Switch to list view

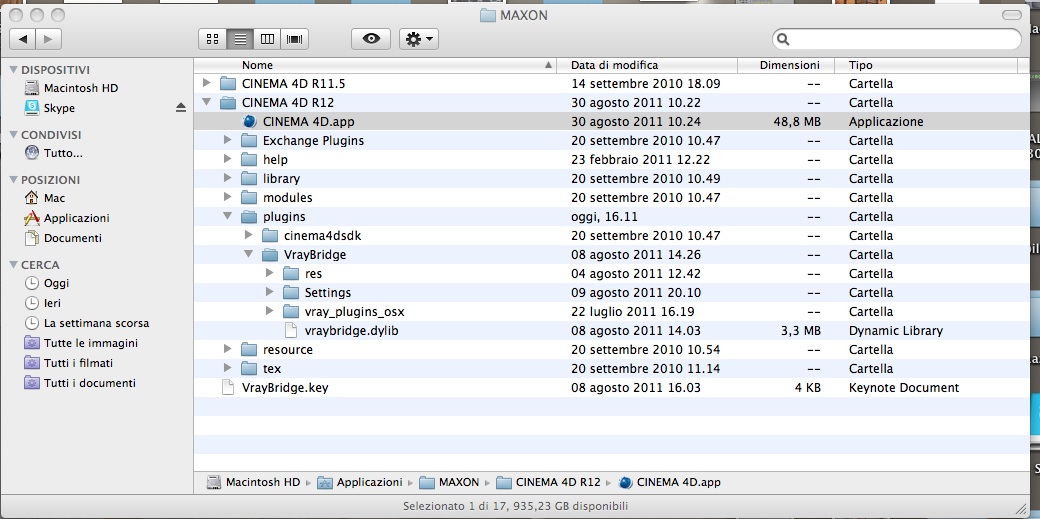click(240, 39)
